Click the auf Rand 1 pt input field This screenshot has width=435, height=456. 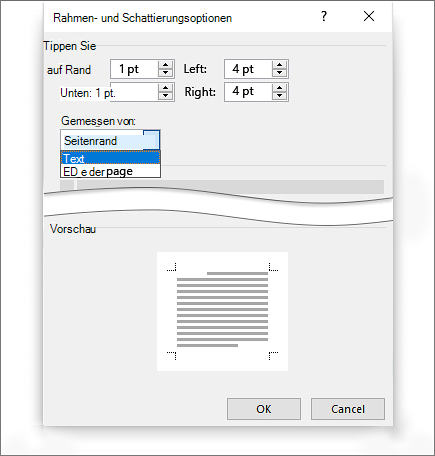[x=134, y=69]
